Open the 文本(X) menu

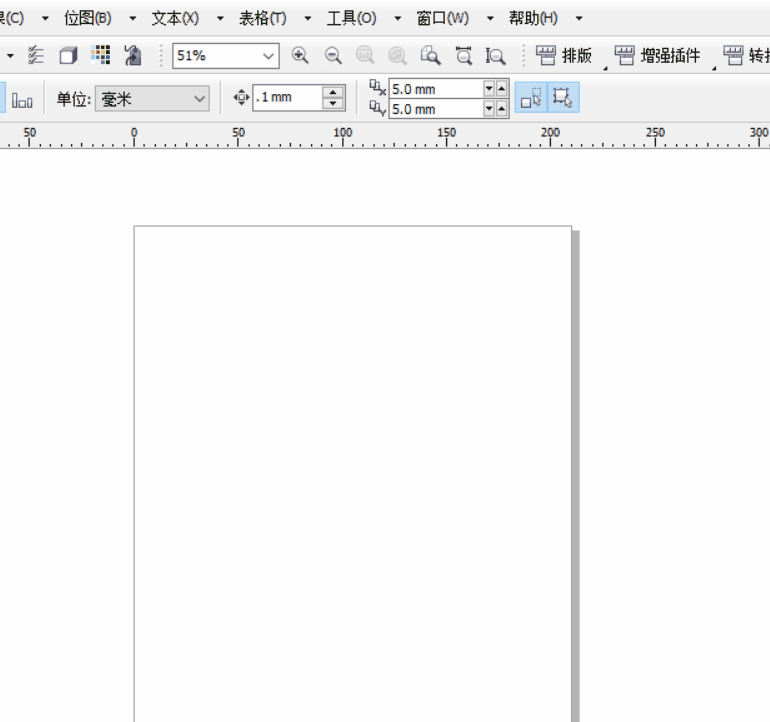[x=175, y=18]
